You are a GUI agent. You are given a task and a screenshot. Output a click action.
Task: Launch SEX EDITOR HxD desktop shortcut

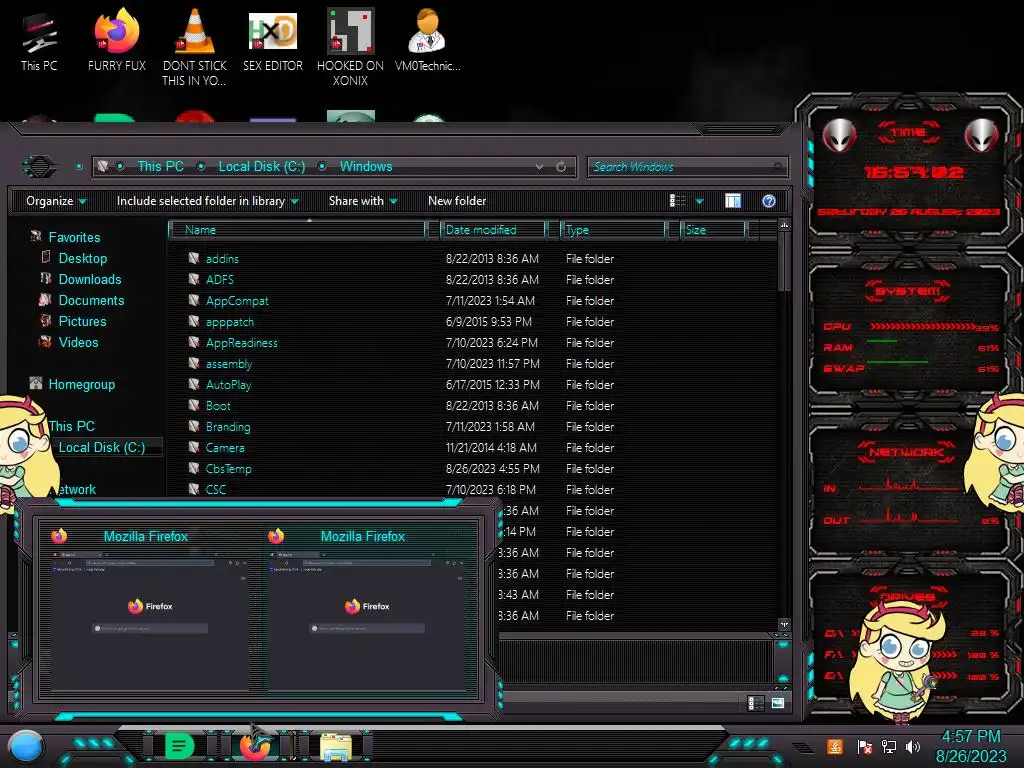coord(272,40)
